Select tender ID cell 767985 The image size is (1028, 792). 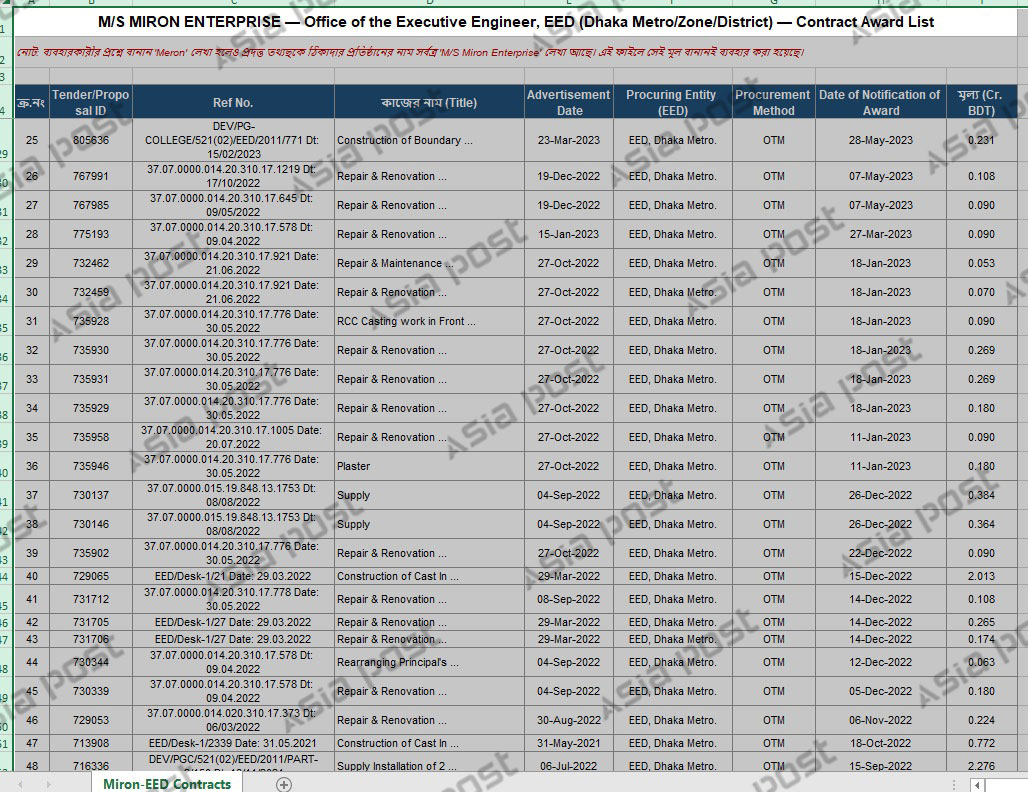[x=90, y=205]
